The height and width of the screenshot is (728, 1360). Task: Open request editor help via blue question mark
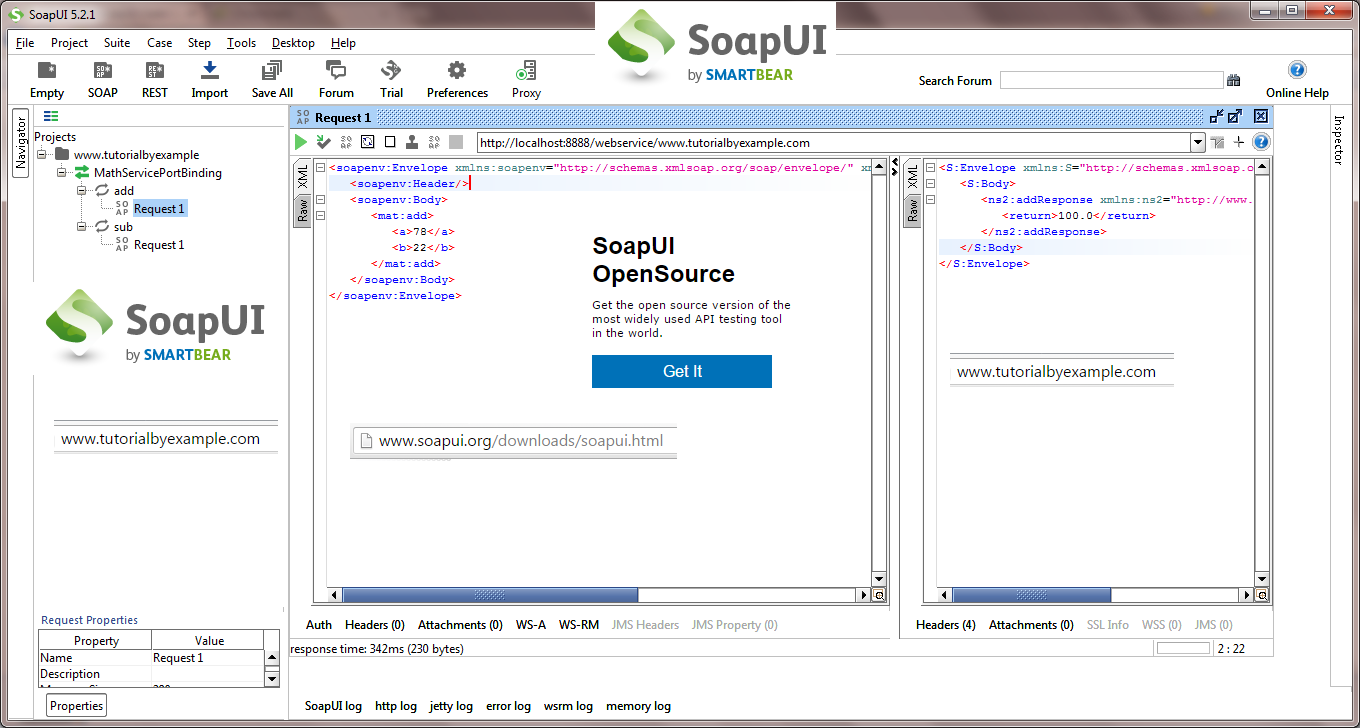(x=1261, y=142)
